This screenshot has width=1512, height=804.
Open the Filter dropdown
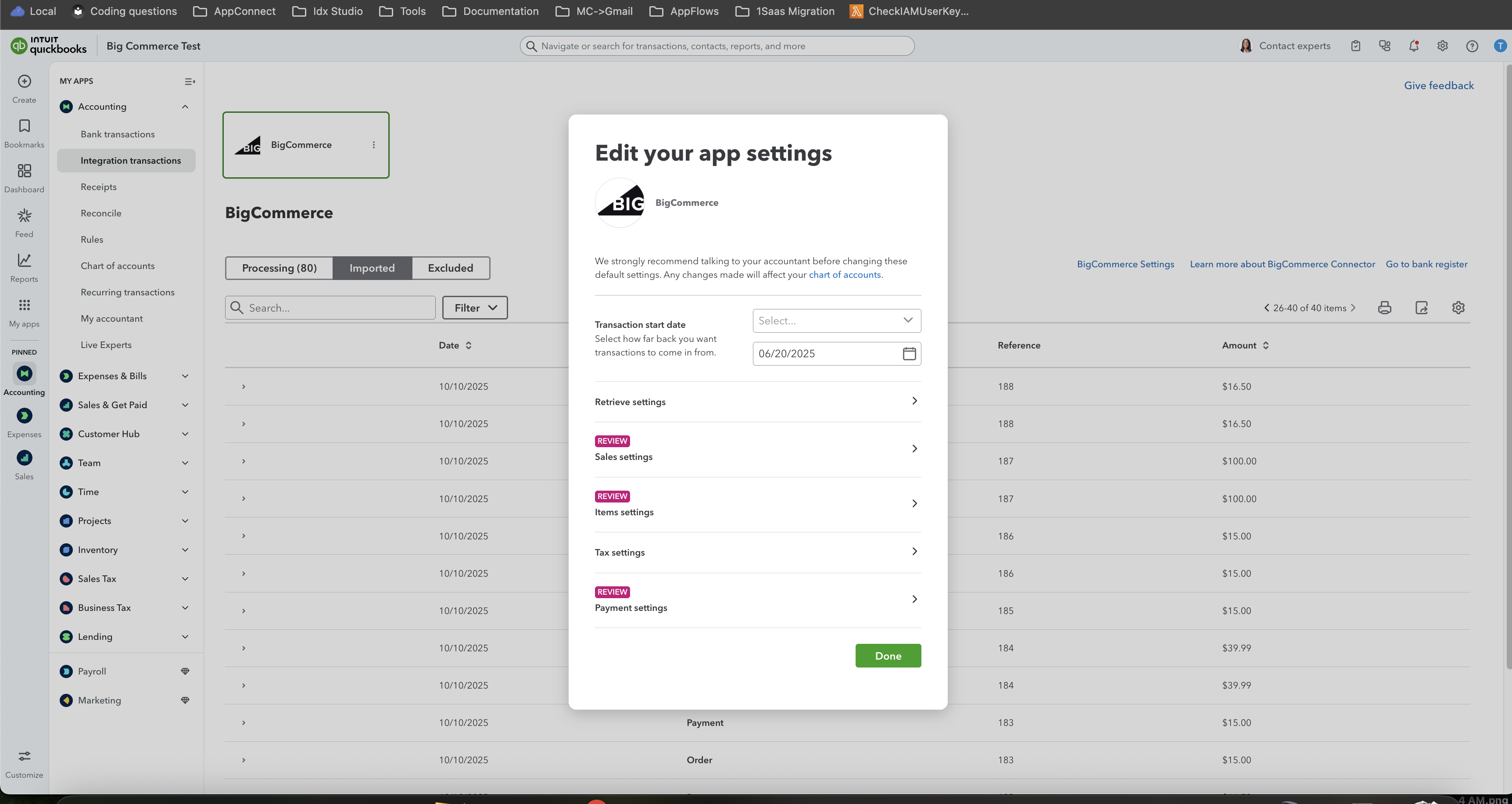click(475, 308)
